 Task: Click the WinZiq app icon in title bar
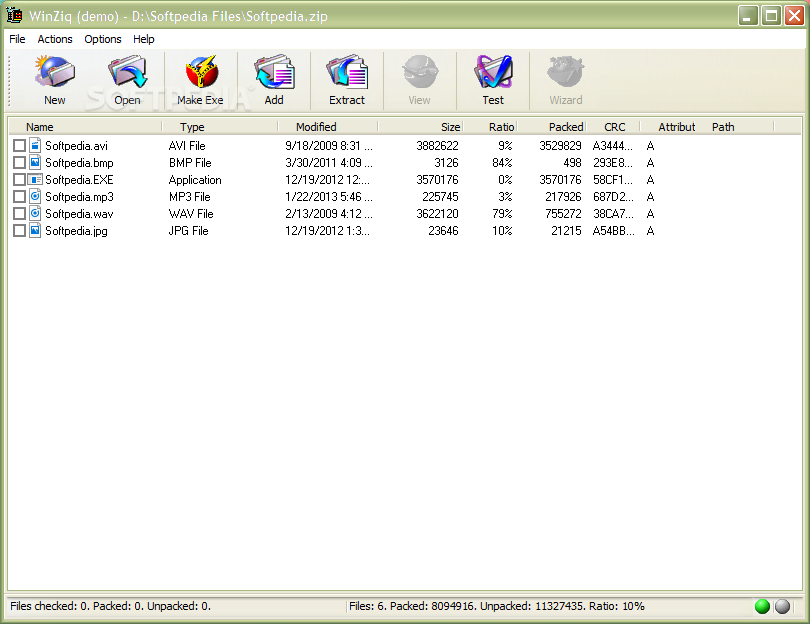(x=14, y=15)
